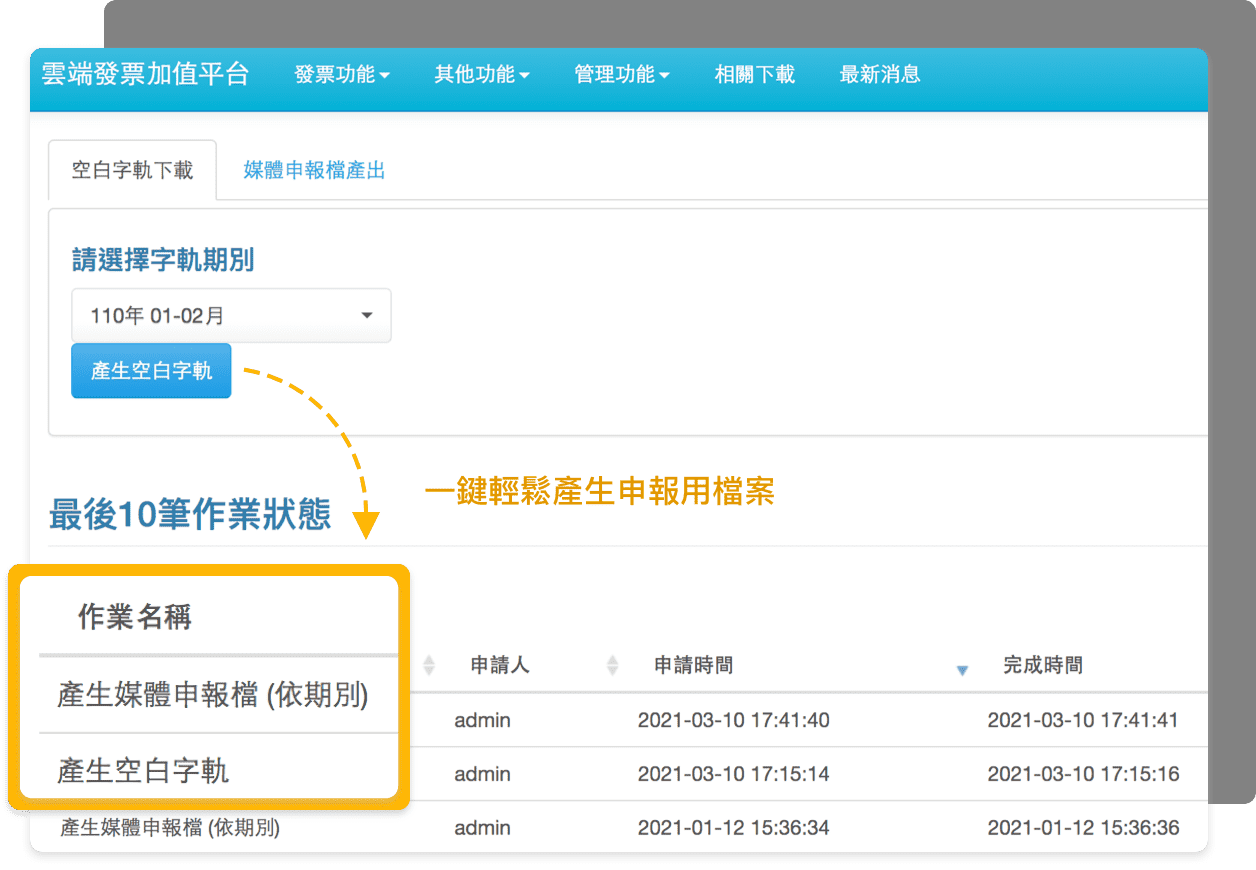This screenshot has height=870, width=1256.
Task: Click admin in the 17:15:14 row
Action: click(x=482, y=774)
